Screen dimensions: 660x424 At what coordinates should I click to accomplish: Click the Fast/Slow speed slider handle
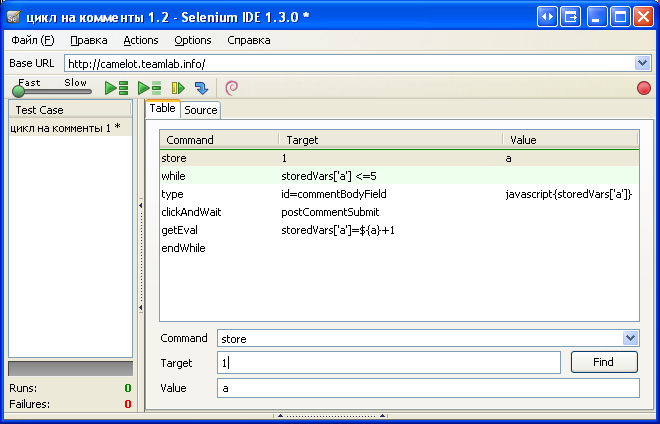pos(18,91)
